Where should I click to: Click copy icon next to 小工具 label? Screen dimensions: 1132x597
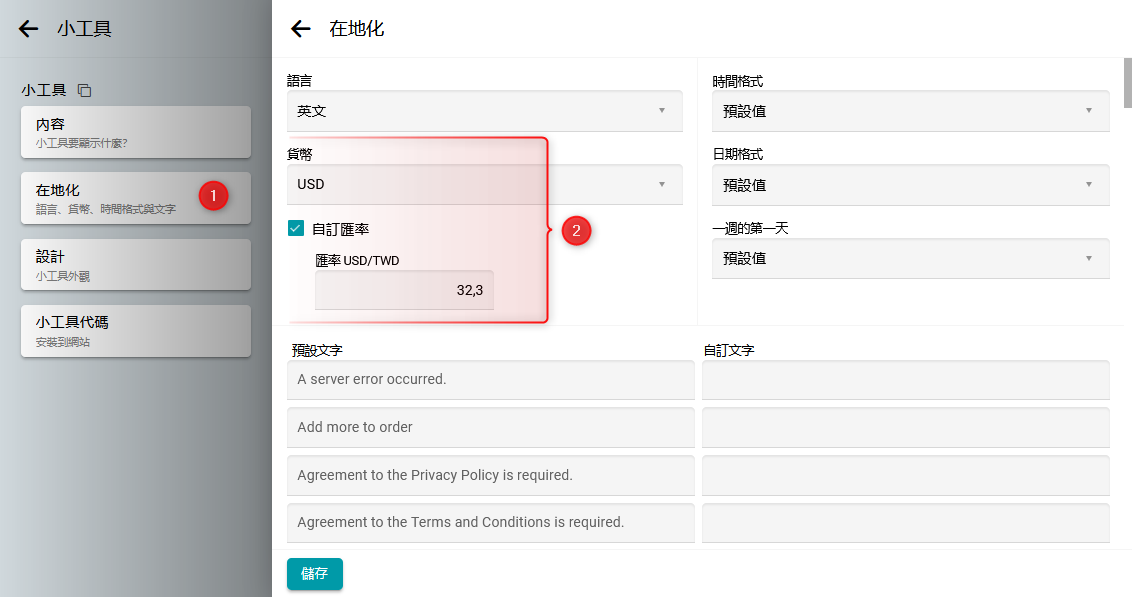(x=85, y=91)
